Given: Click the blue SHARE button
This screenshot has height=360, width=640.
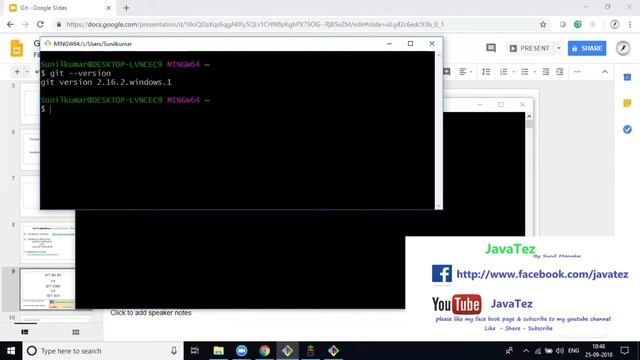Looking at the screenshot, I should click(587, 48).
